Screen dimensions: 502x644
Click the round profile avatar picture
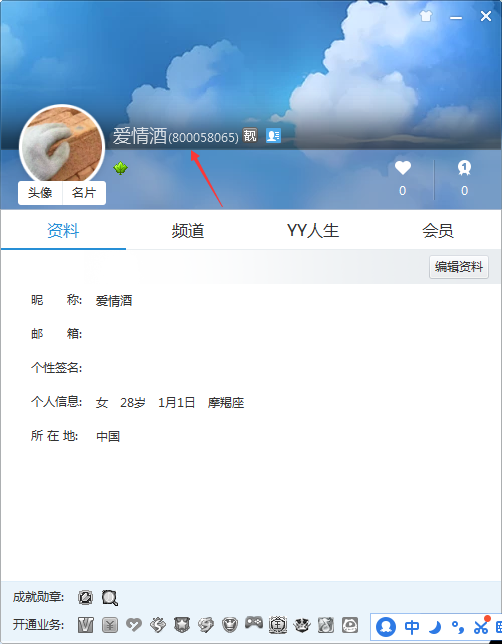click(62, 144)
